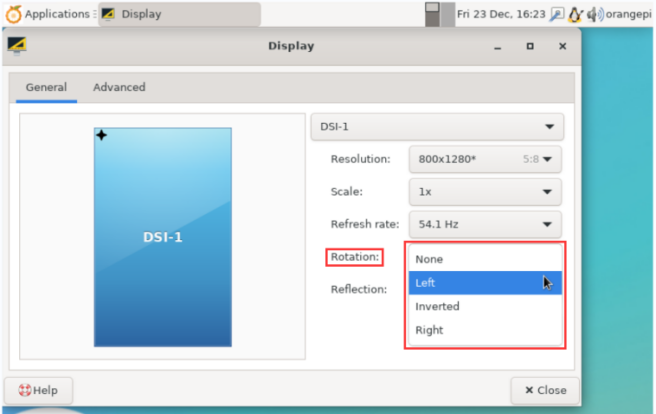Click the penguin tray icon
Viewport: 656px width, 414px height.
click(x=575, y=15)
